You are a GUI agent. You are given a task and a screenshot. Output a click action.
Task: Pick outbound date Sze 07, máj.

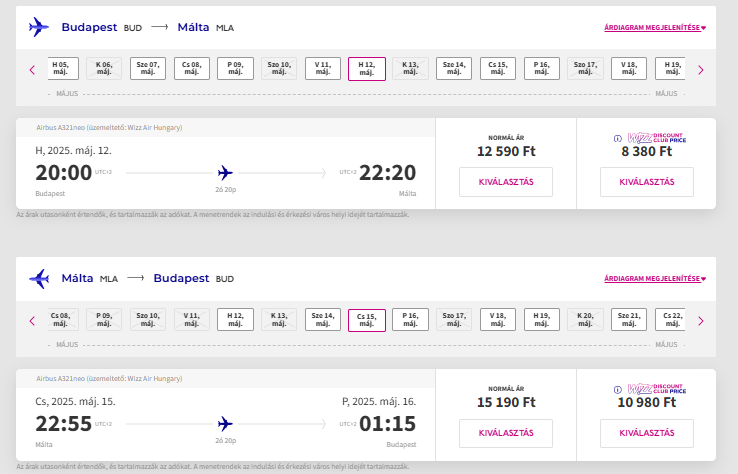[x=148, y=69]
